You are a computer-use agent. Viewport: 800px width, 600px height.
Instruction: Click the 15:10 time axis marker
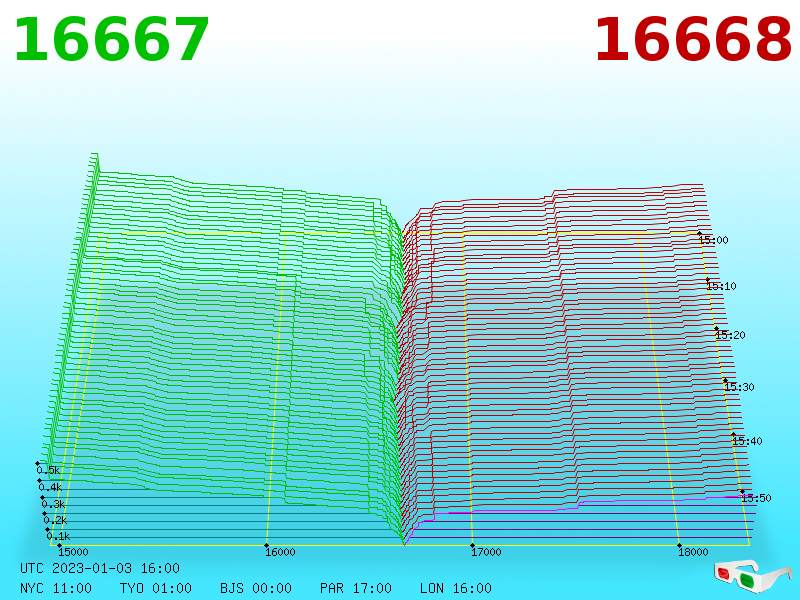coord(721,286)
